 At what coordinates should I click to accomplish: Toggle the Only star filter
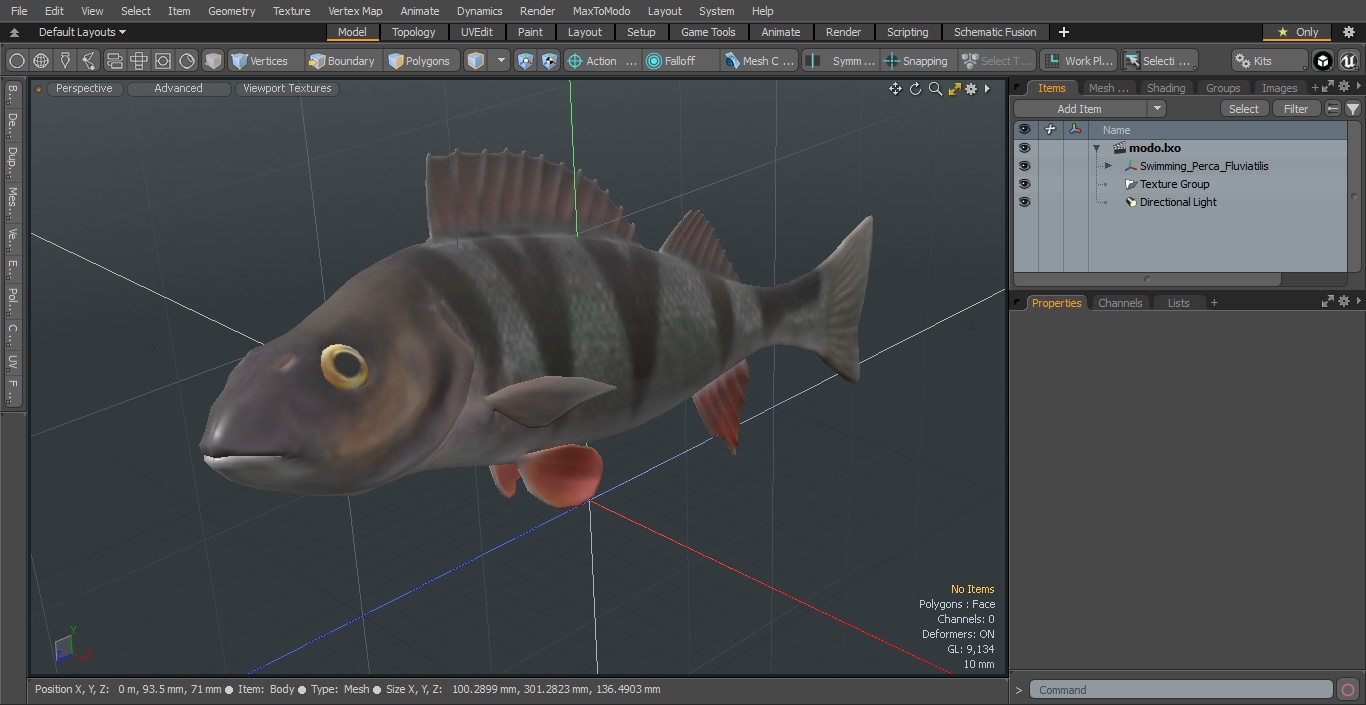(1298, 32)
